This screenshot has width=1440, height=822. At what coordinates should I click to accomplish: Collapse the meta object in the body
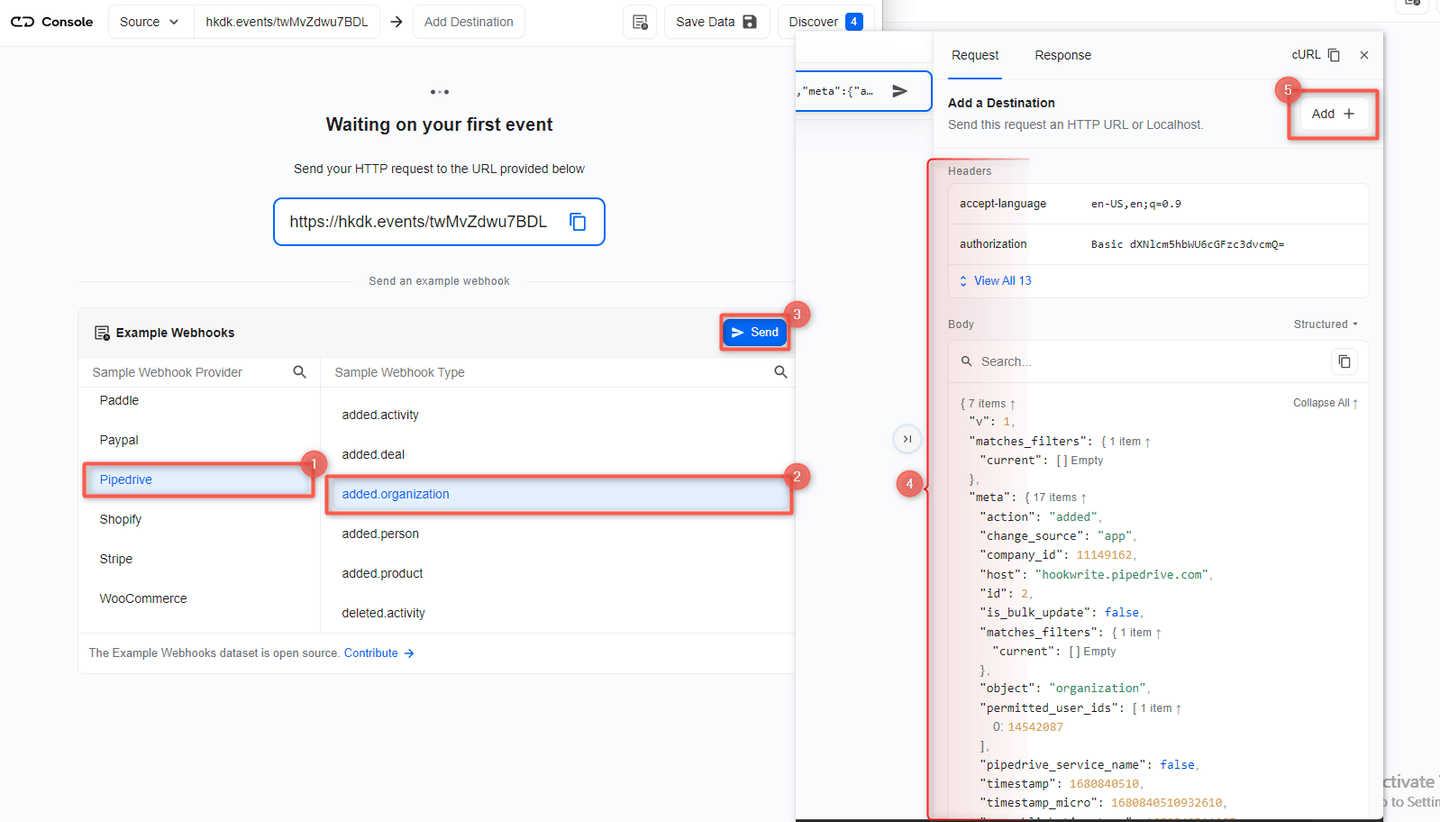point(1083,497)
